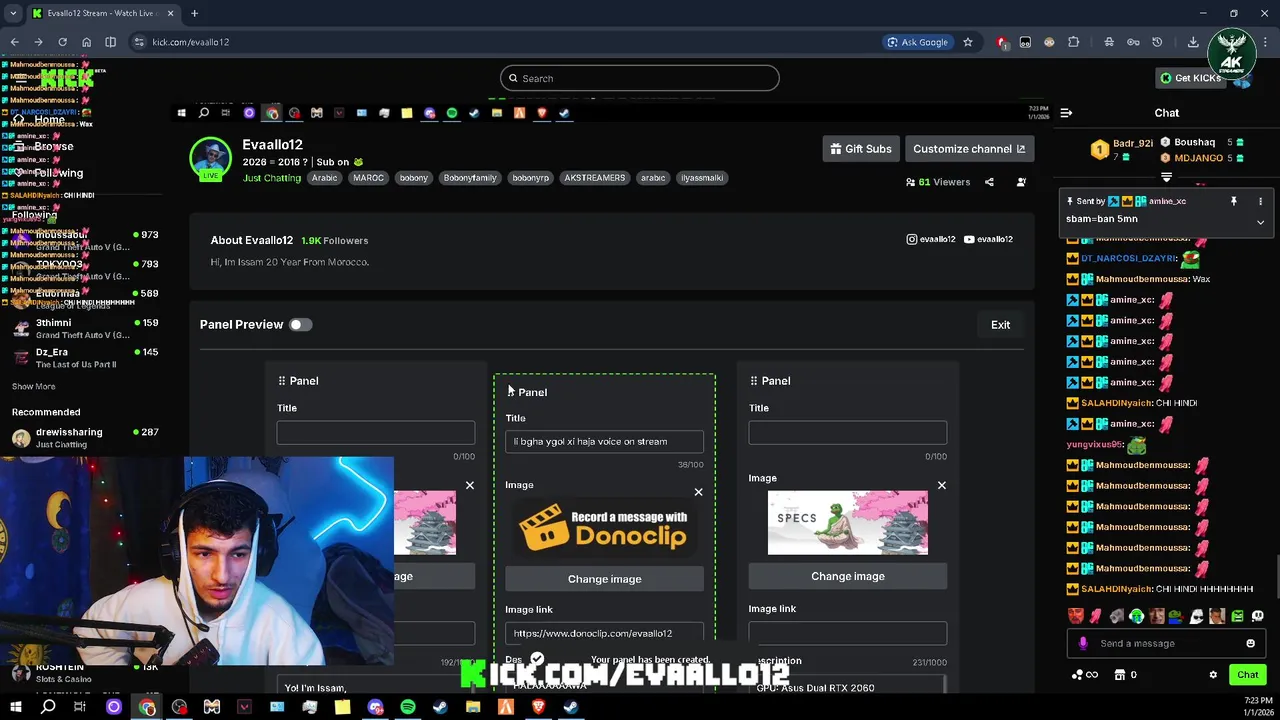Expand the chat leaderboard arrow

1166,177
